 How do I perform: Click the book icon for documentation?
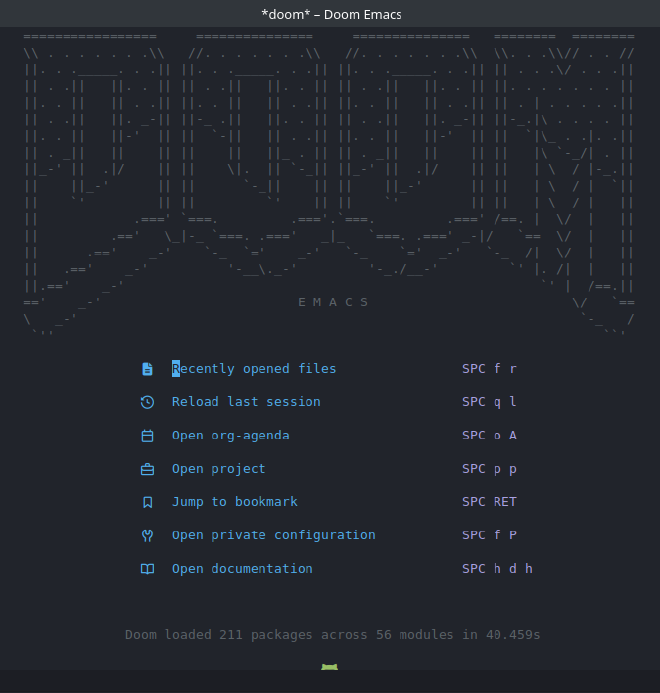click(147, 569)
